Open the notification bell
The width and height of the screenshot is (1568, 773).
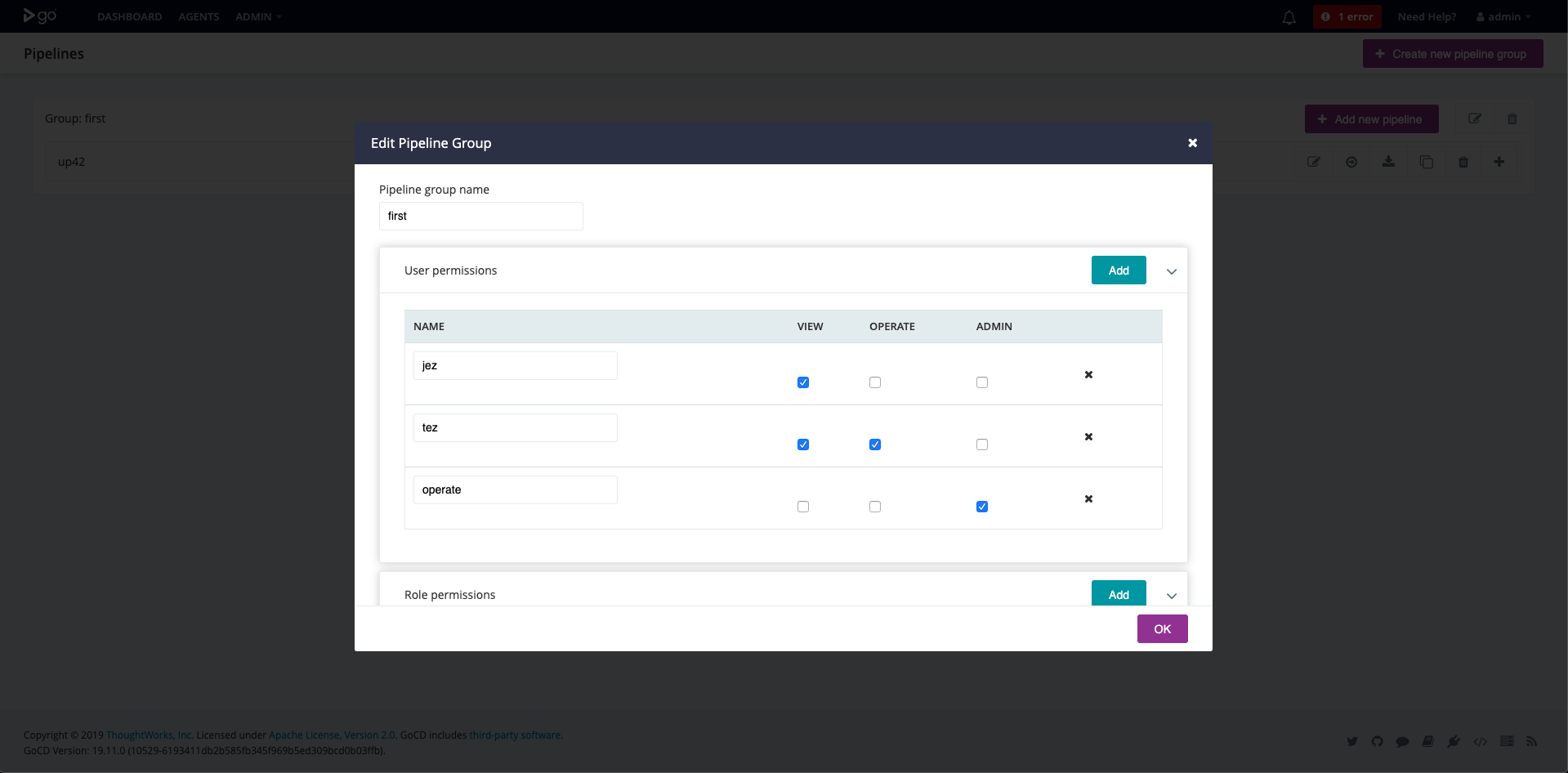coord(1289,17)
